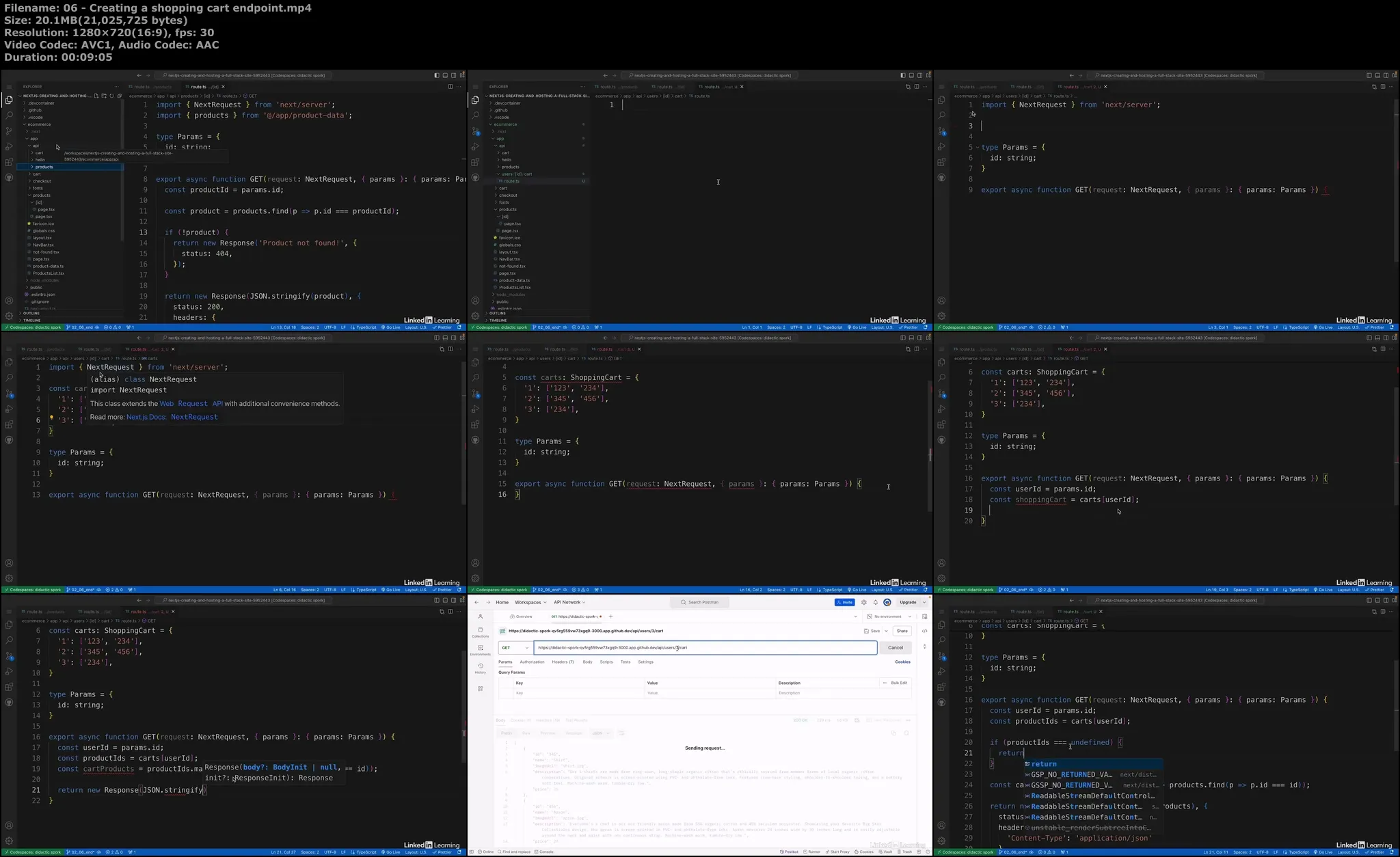Collapse all folders icon in Explorer header
This screenshot has height=857, width=1400.
point(119,96)
